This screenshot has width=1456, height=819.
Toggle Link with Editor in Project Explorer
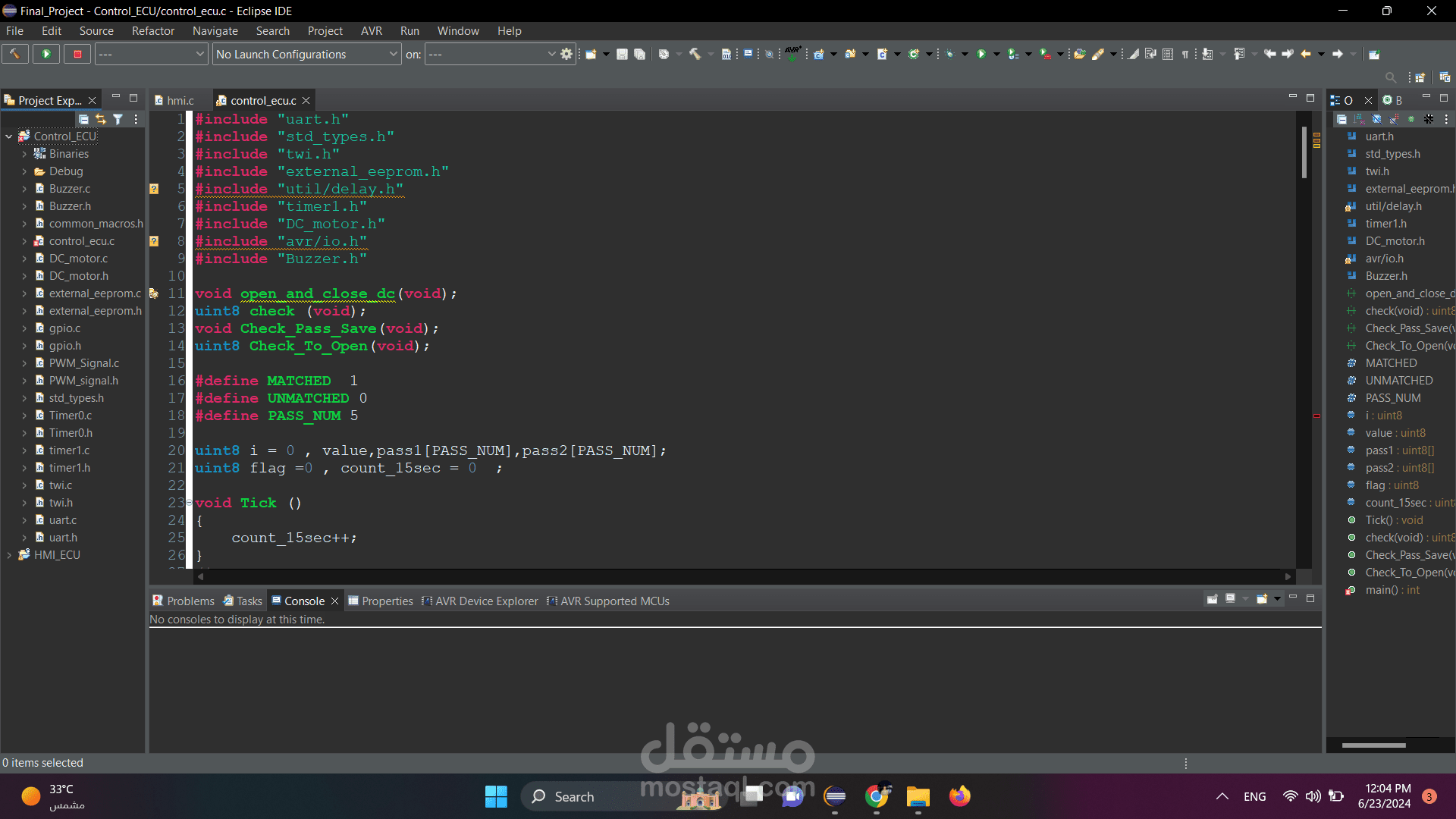[101, 119]
